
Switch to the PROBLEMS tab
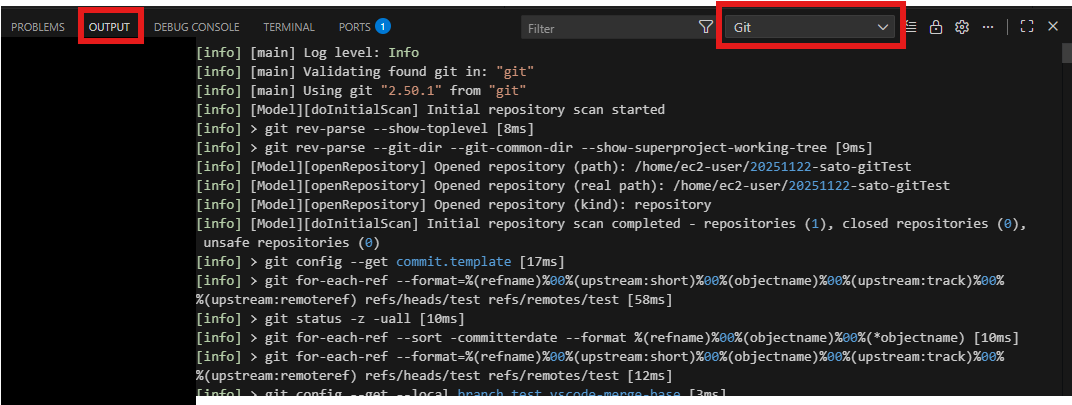click(x=38, y=27)
